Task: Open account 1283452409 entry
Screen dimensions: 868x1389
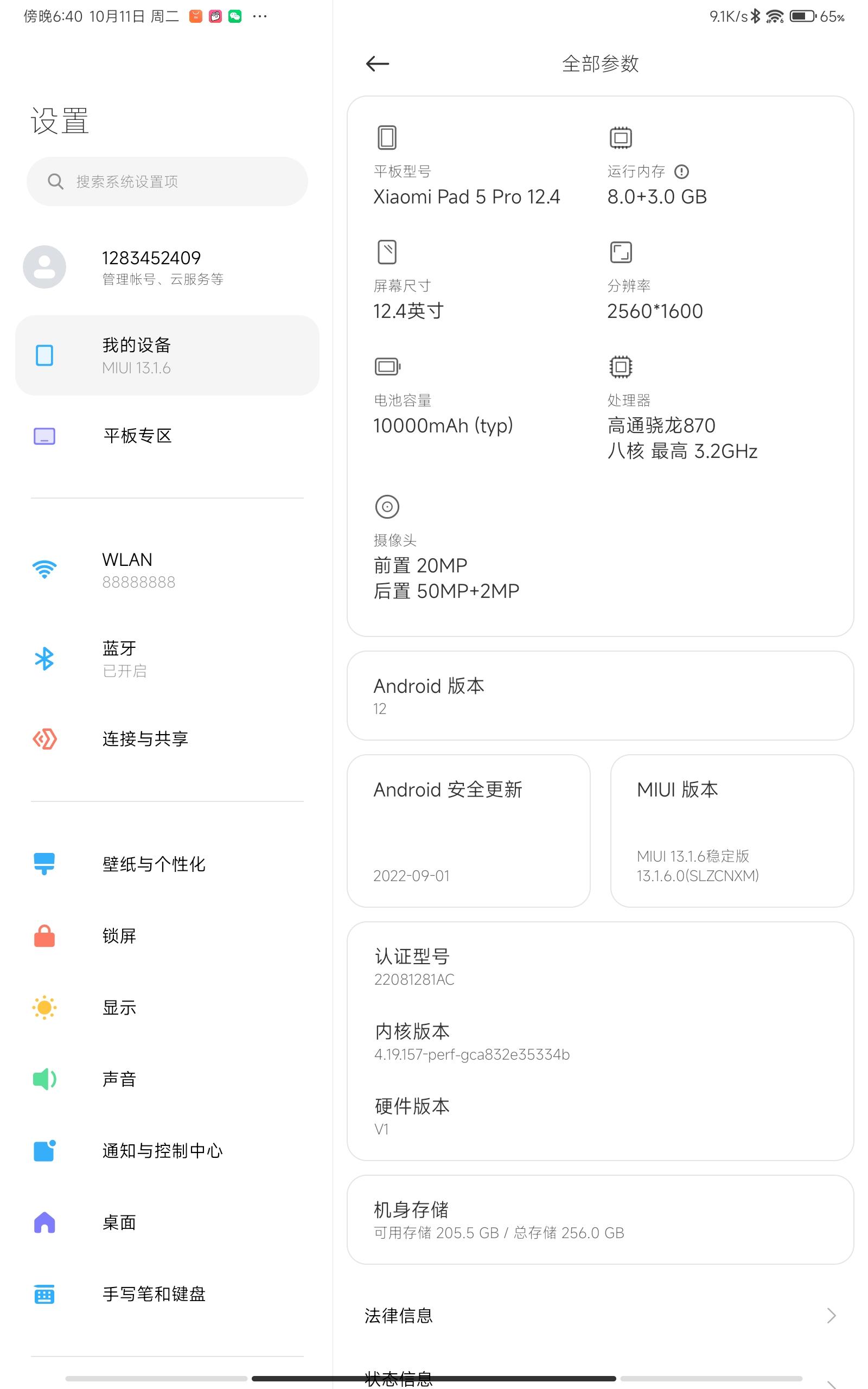Action: [x=167, y=267]
